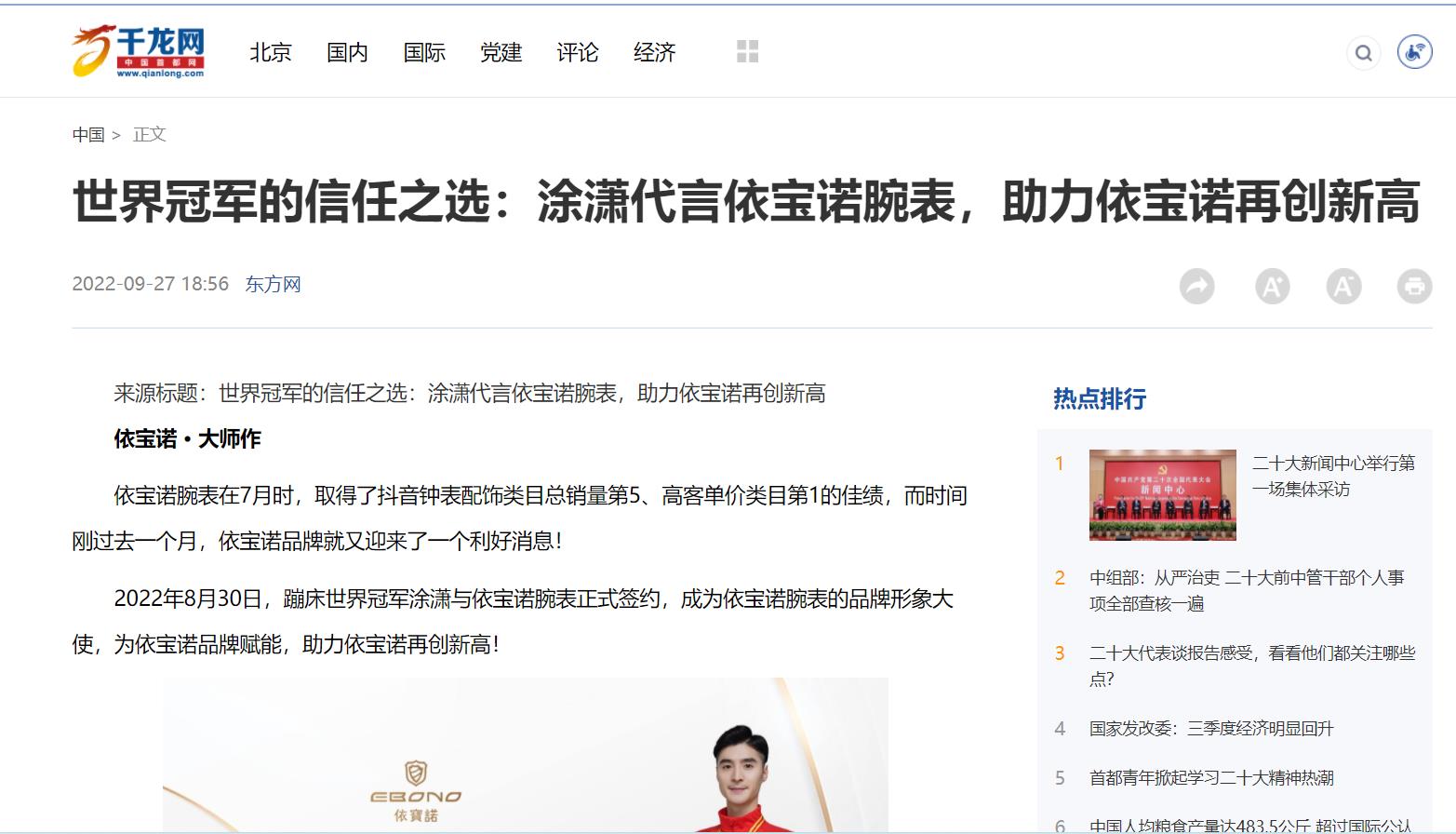Click the article headline 世界冠军的信任之选
This screenshot has height=834, width=1456.
(746, 201)
